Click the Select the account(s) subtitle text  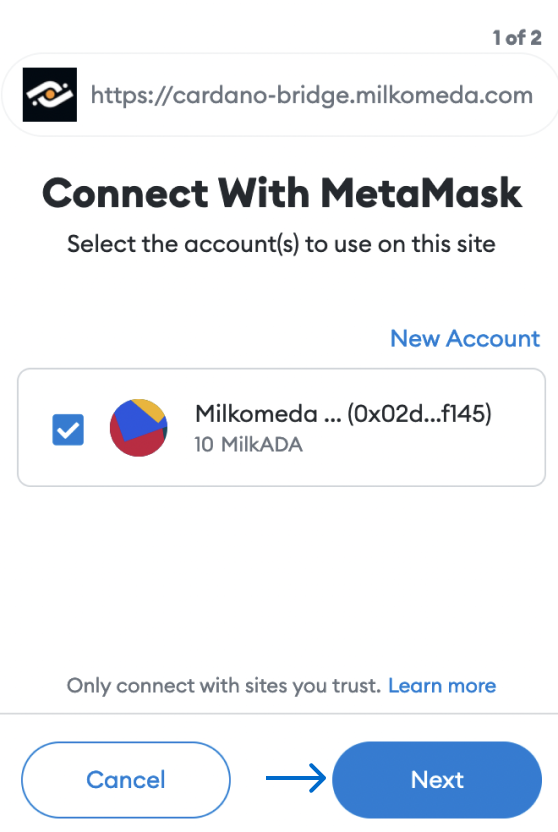(x=281, y=245)
